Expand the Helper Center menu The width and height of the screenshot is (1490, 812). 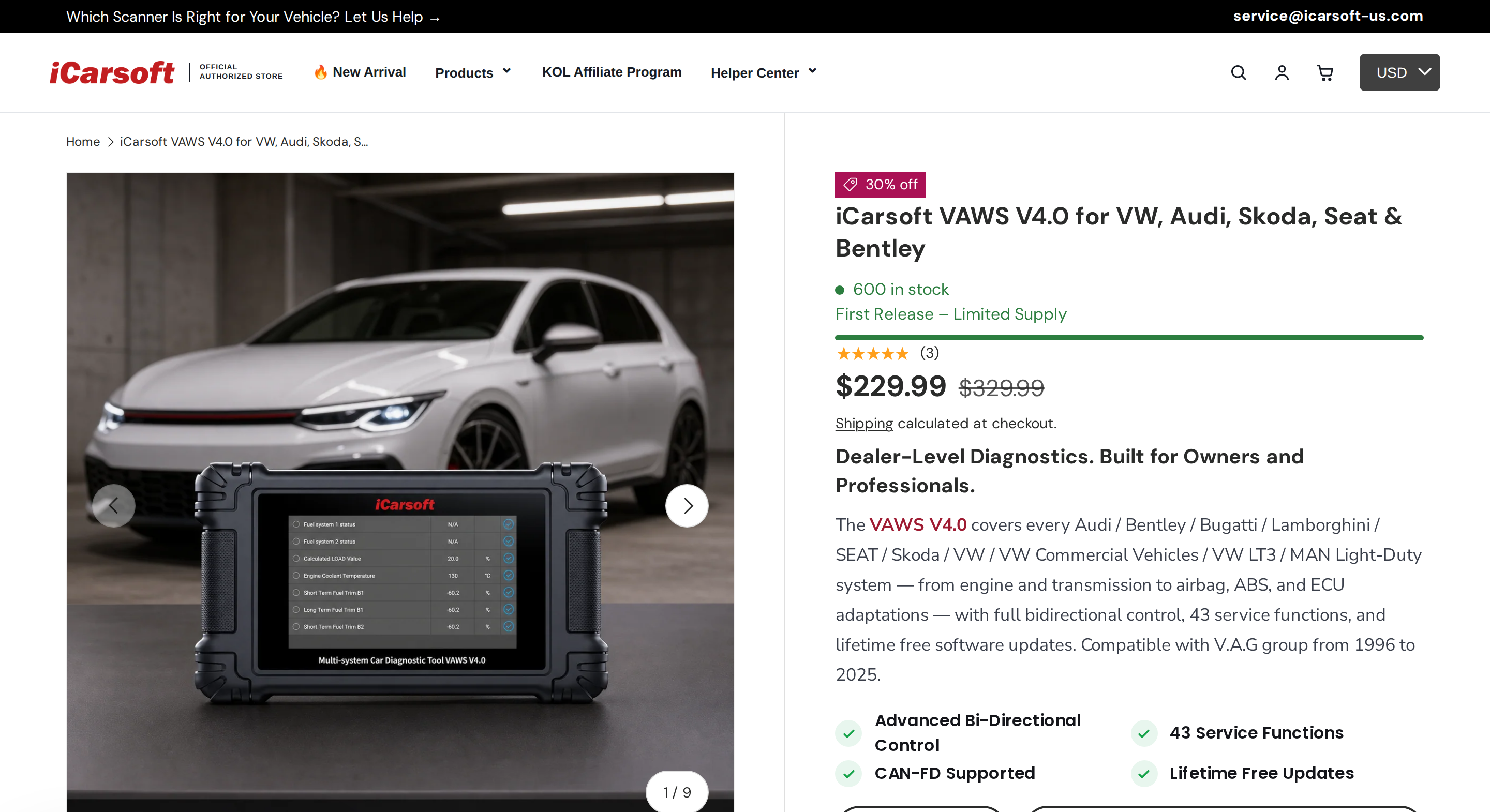point(764,72)
